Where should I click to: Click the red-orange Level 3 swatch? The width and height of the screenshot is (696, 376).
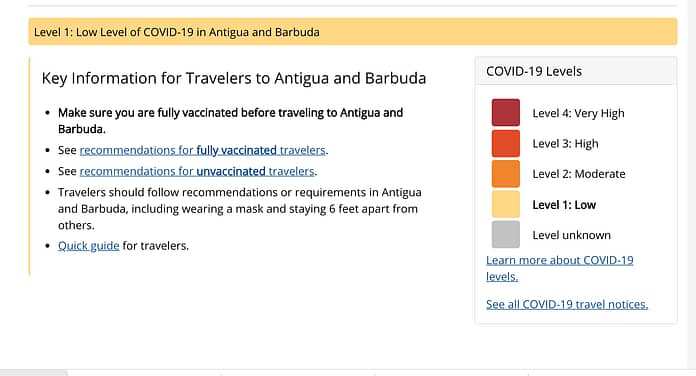click(x=506, y=143)
